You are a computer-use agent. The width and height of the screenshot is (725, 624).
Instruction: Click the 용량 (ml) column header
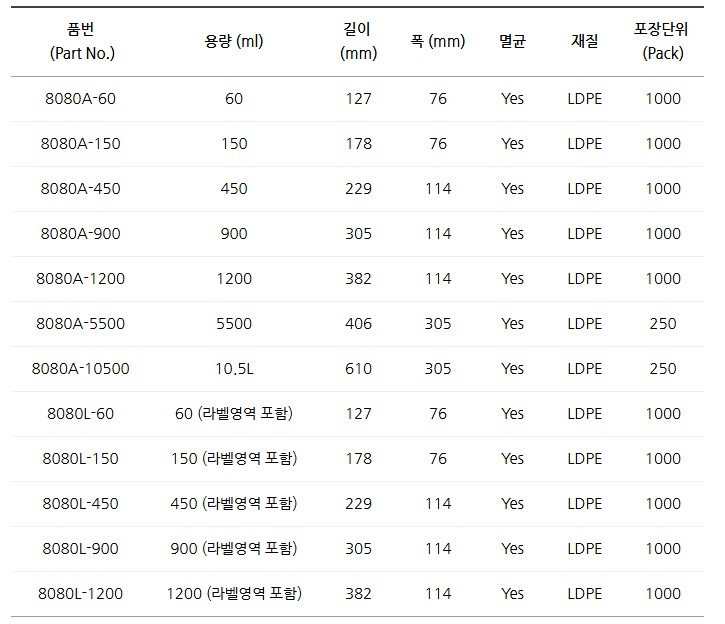click(234, 42)
